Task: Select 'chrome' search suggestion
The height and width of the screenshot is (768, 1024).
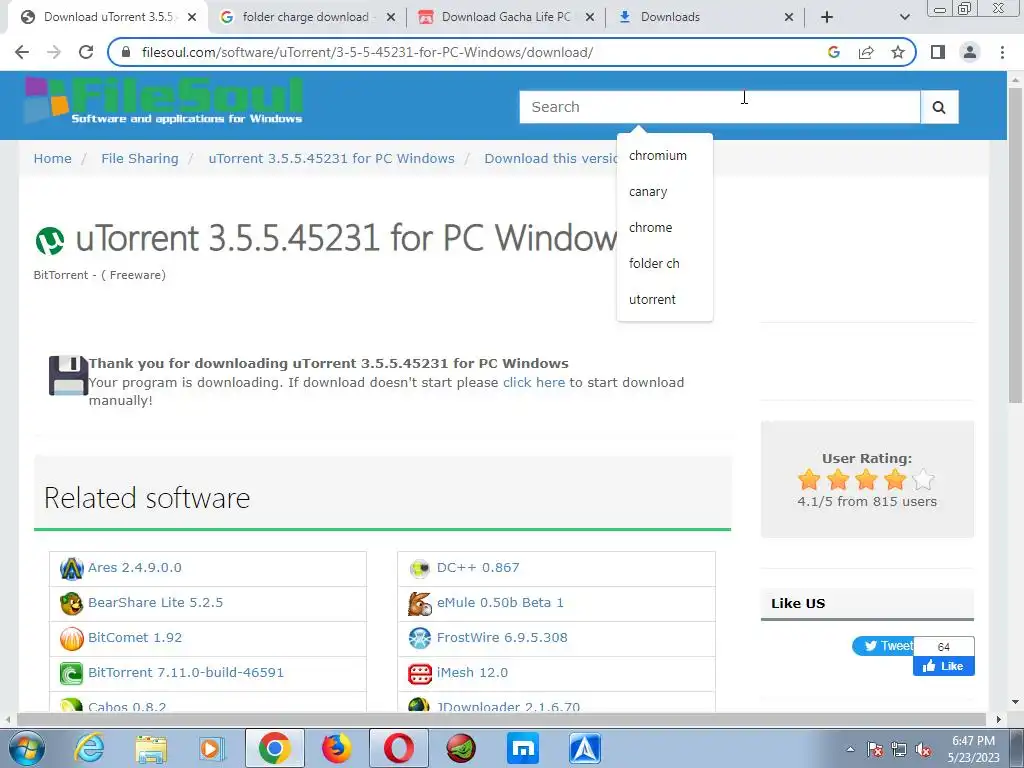Action: (665, 228)
